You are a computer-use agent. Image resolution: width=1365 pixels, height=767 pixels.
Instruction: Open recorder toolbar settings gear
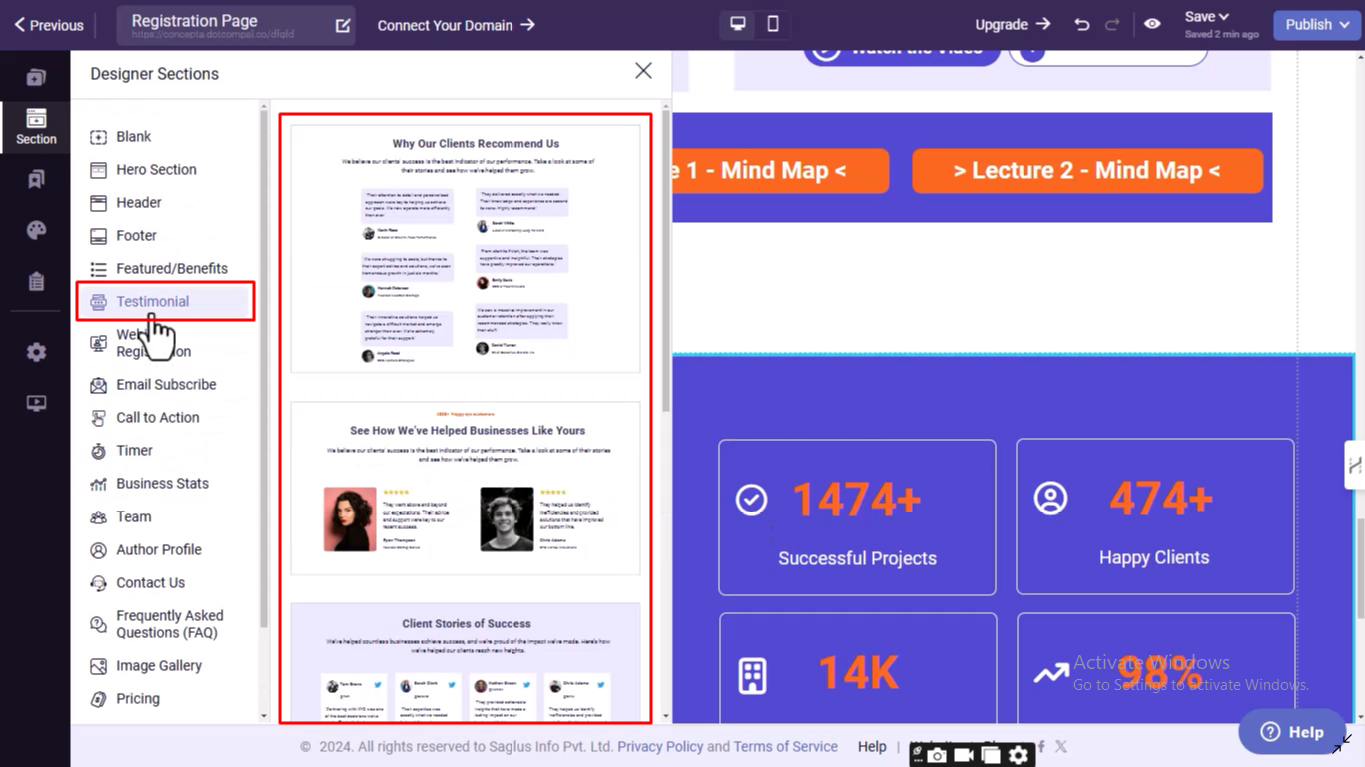coord(1018,755)
